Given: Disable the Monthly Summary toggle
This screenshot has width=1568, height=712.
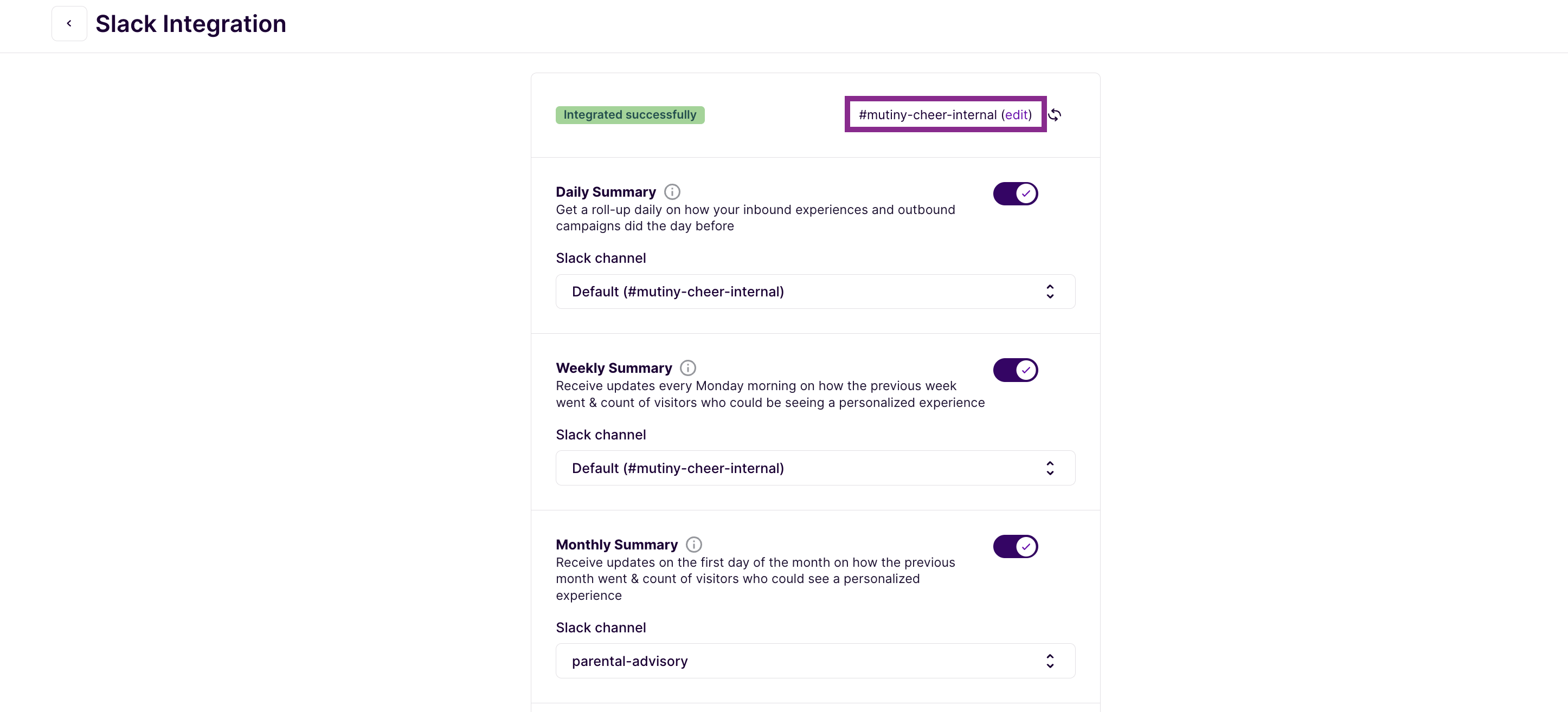Looking at the screenshot, I should point(1016,546).
